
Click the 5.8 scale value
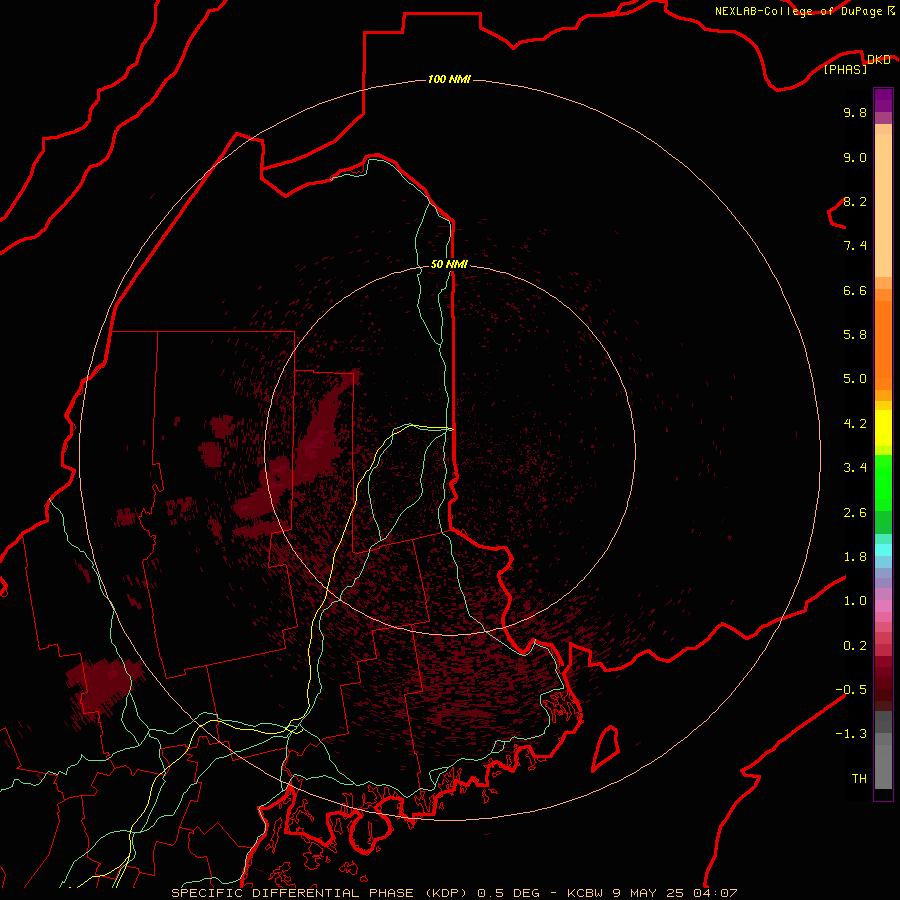pyautogui.click(x=855, y=335)
